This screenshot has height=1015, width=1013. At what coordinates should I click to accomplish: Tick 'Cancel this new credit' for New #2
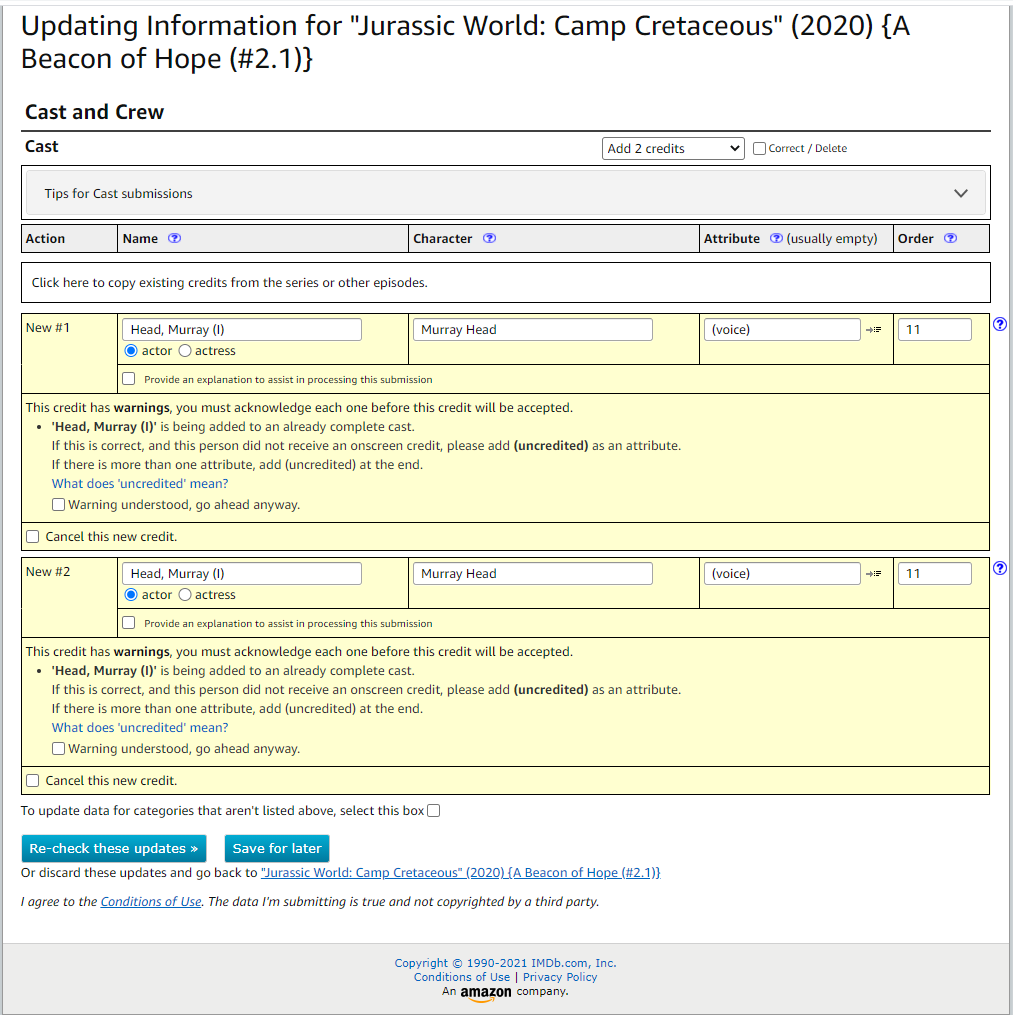[x=33, y=781]
